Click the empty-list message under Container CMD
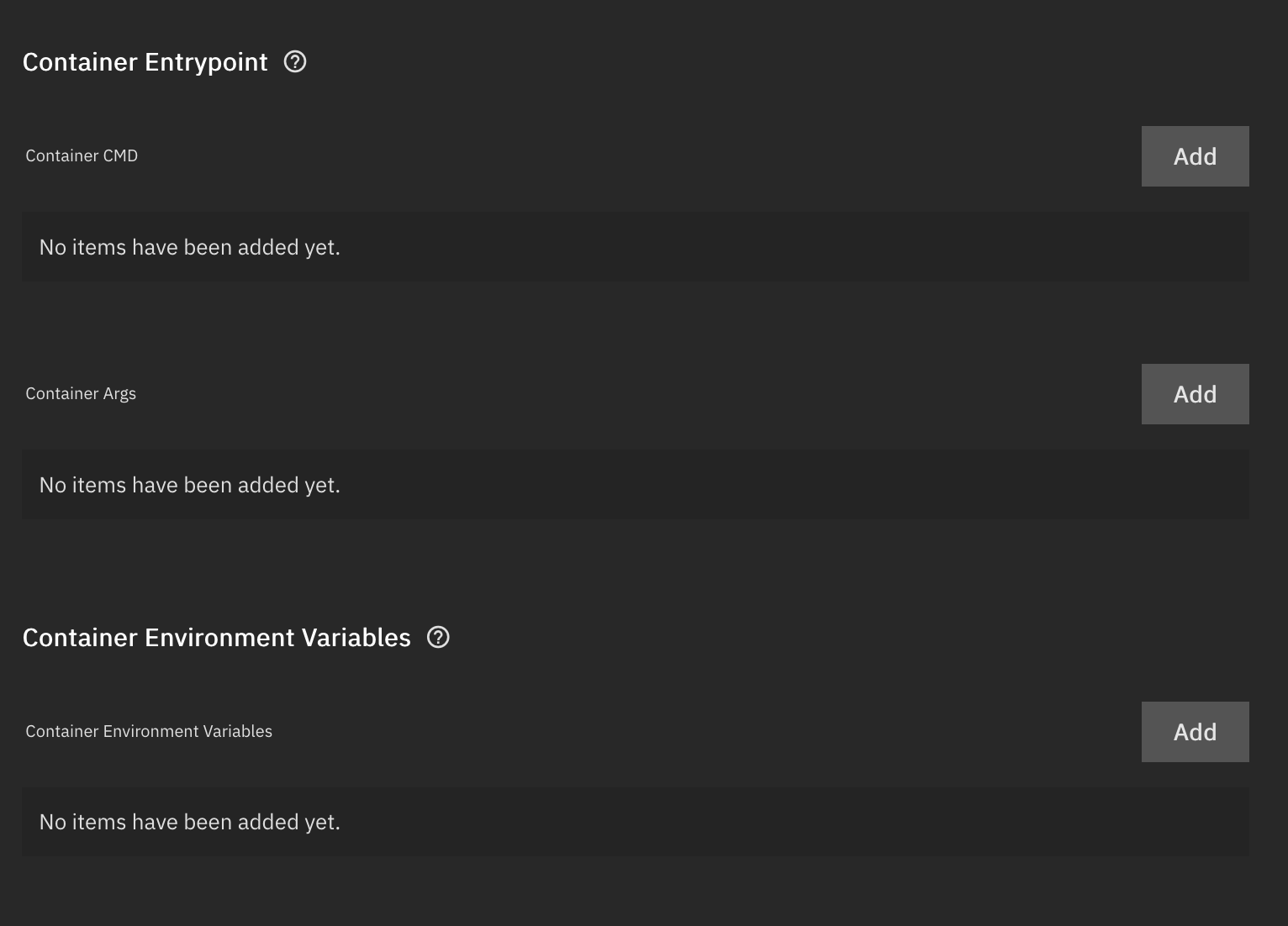 point(190,247)
